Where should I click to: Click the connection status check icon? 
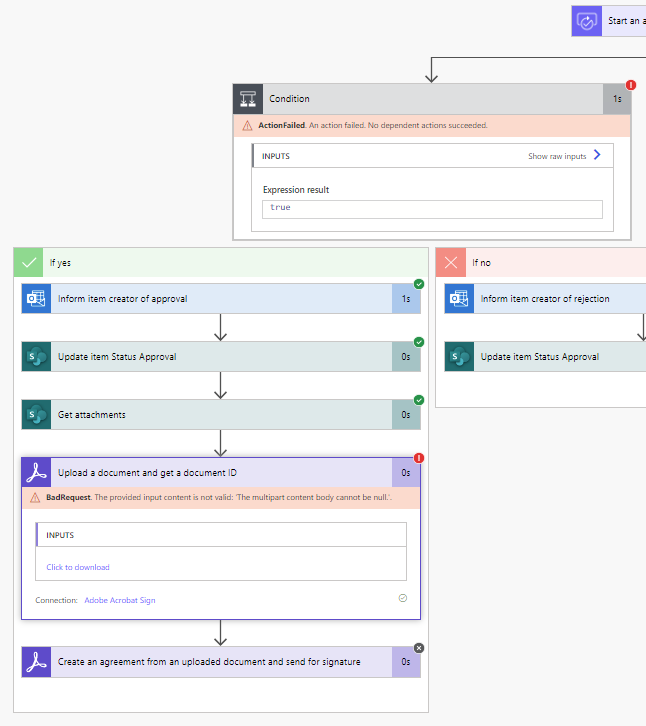(x=402, y=598)
